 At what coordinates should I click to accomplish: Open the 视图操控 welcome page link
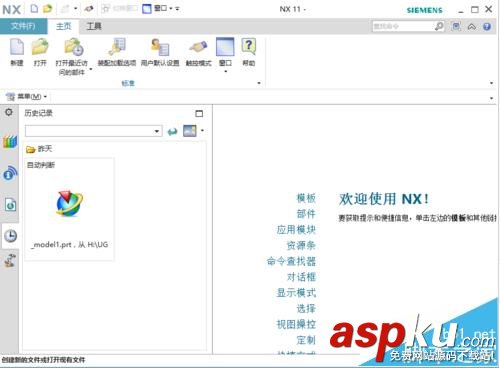[296, 324]
